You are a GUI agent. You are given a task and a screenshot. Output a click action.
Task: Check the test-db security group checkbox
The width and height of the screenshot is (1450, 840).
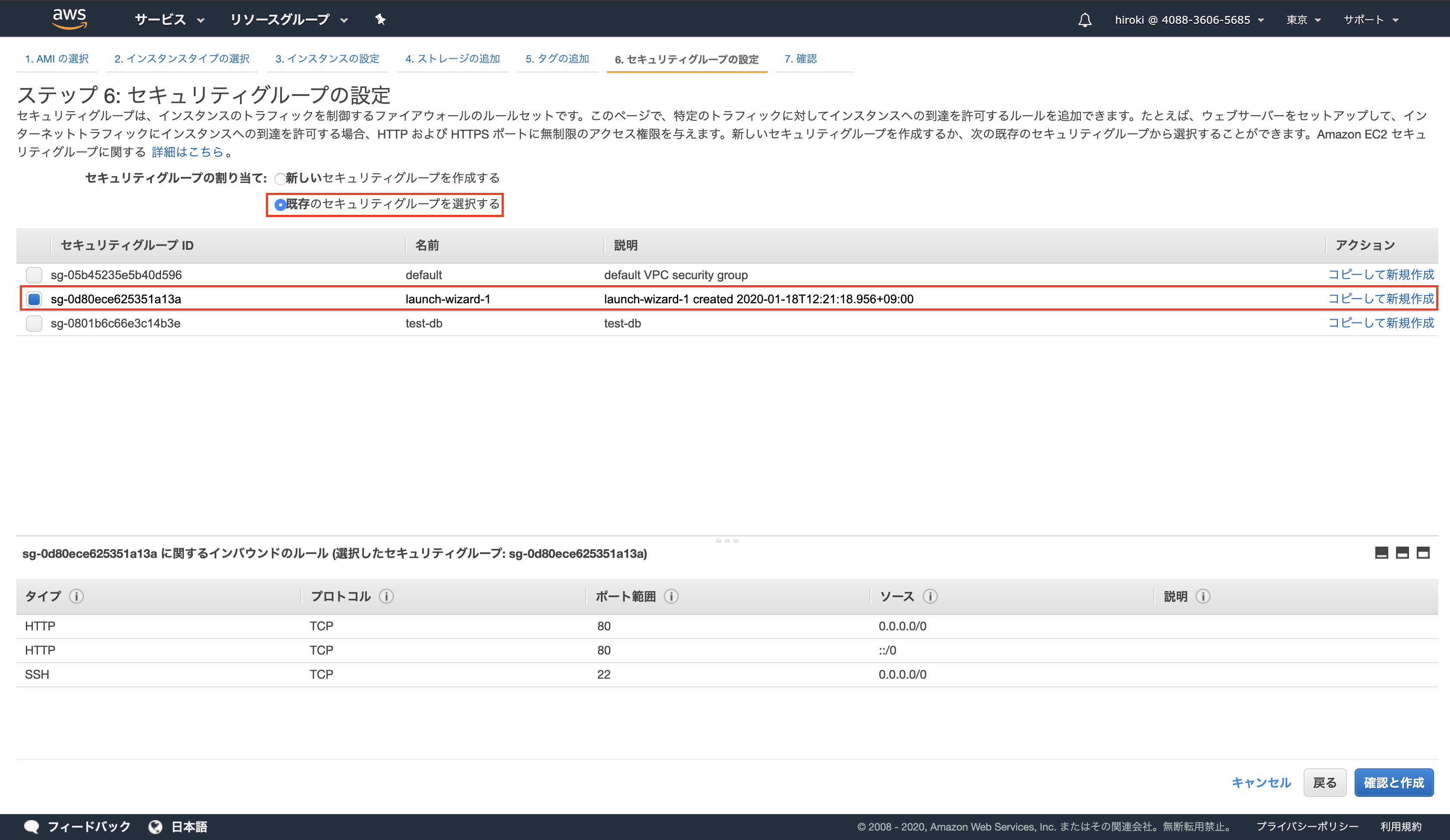pyautogui.click(x=34, y=323)
